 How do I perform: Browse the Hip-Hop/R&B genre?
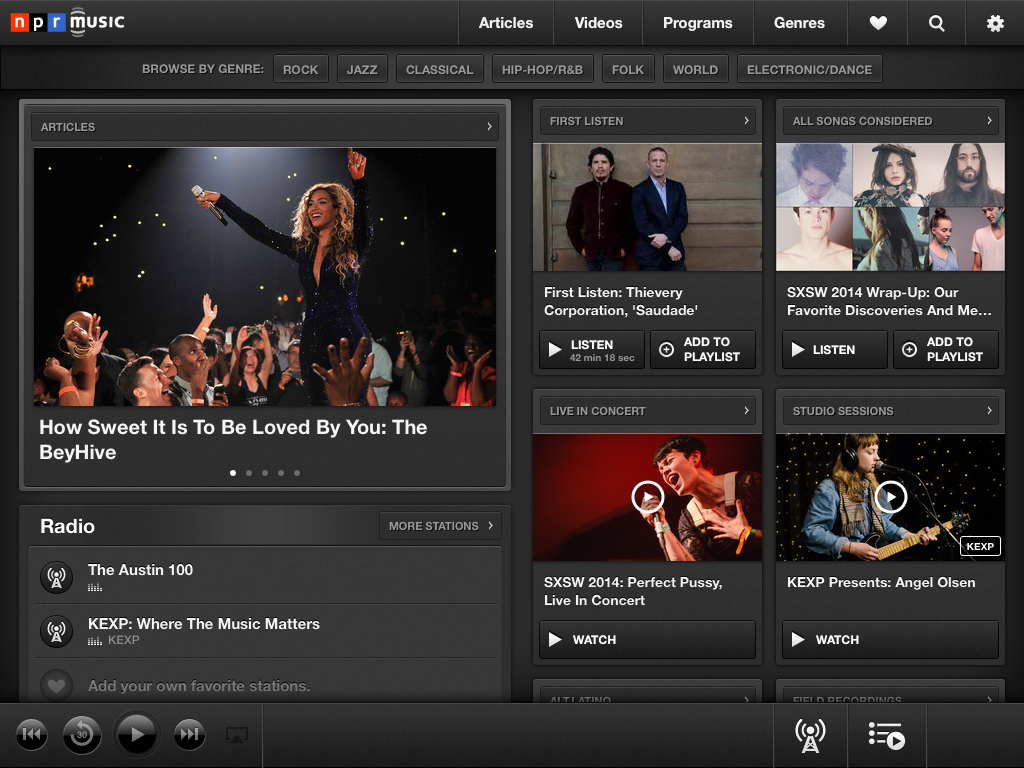pos(542,69)
